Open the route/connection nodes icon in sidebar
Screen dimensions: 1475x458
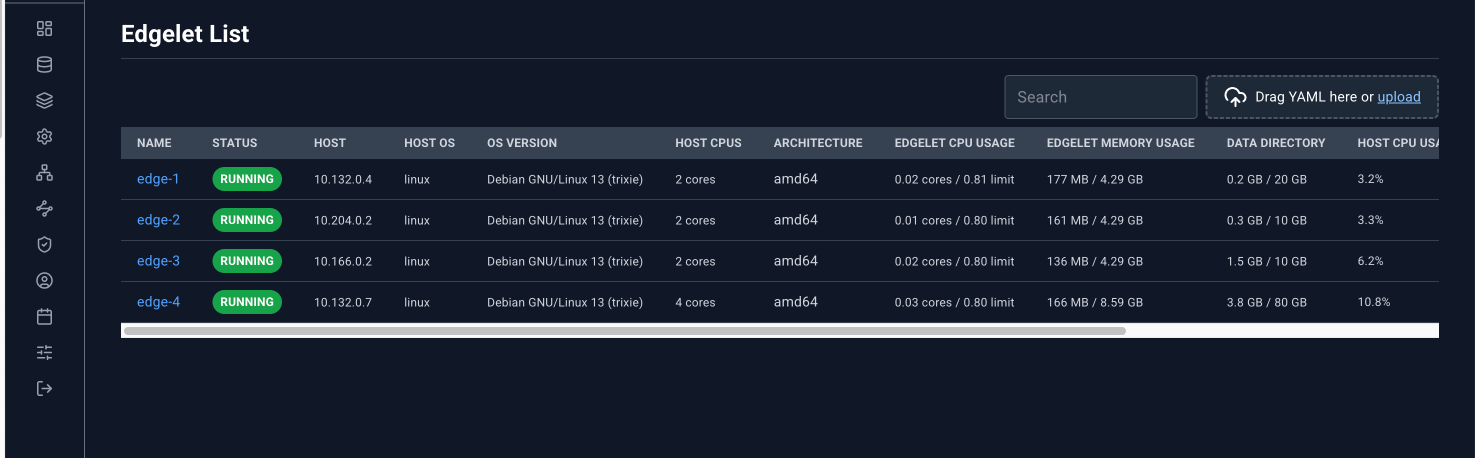click(x=44, y=208)
